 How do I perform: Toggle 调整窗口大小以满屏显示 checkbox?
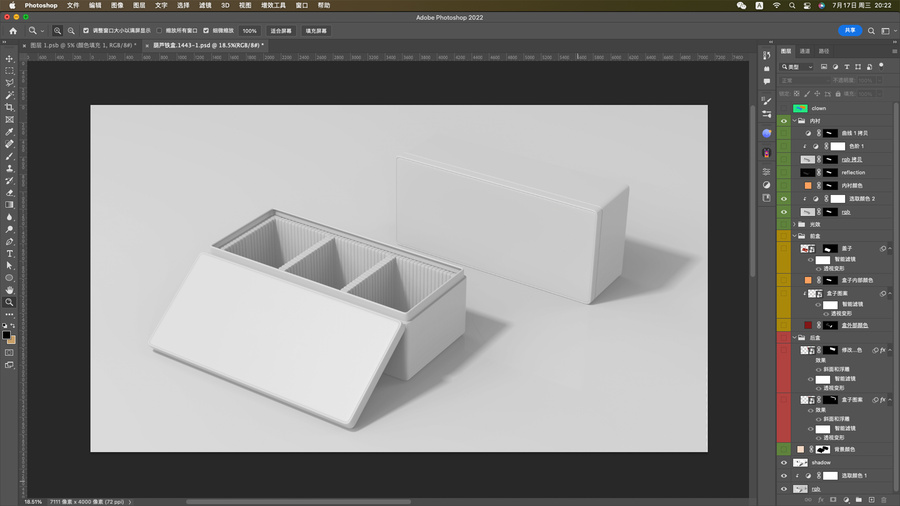(86, 31)
